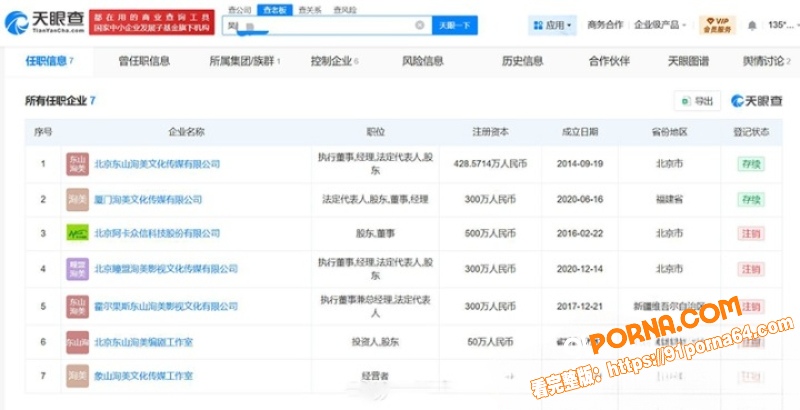Open company link 霍尔果斯东山淘美影视文化有限公司

point(166,306)
